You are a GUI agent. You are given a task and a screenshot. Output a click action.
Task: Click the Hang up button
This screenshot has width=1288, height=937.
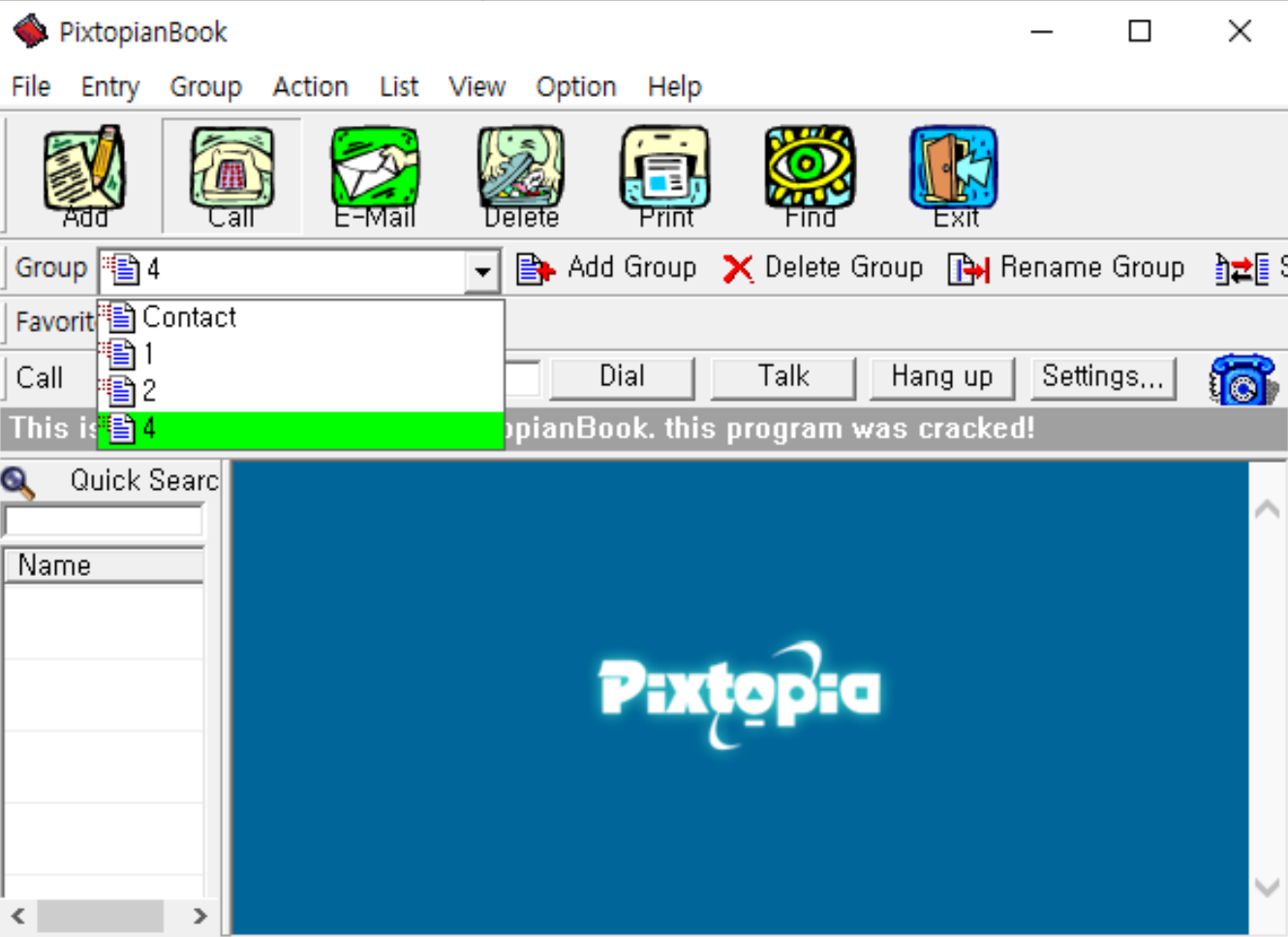point(942,378)
